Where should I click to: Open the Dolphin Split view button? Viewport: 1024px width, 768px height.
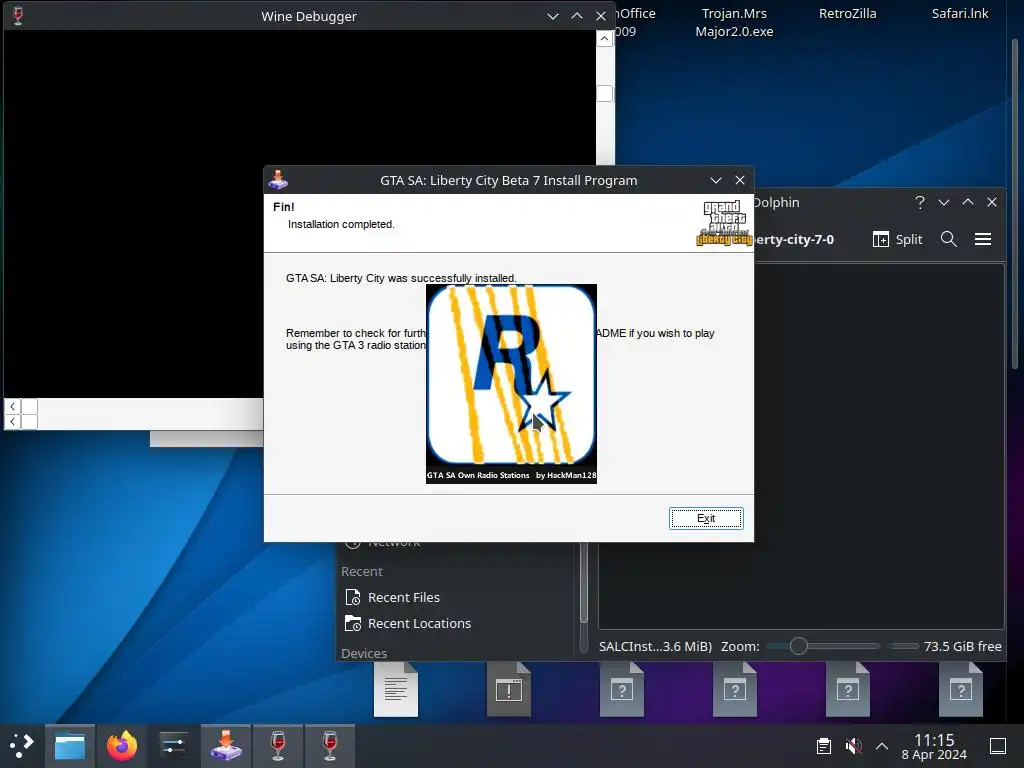click(x=898, y=239)
